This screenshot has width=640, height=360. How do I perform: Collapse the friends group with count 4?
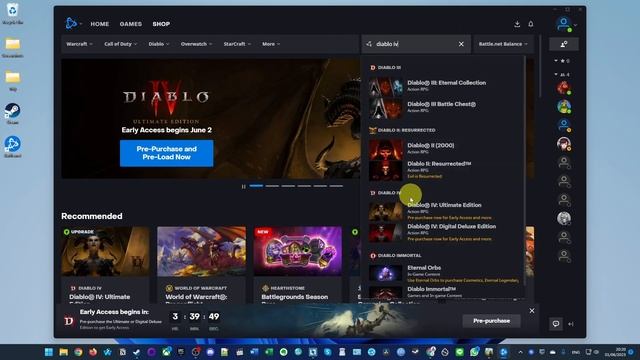click(x=562, y=75)
